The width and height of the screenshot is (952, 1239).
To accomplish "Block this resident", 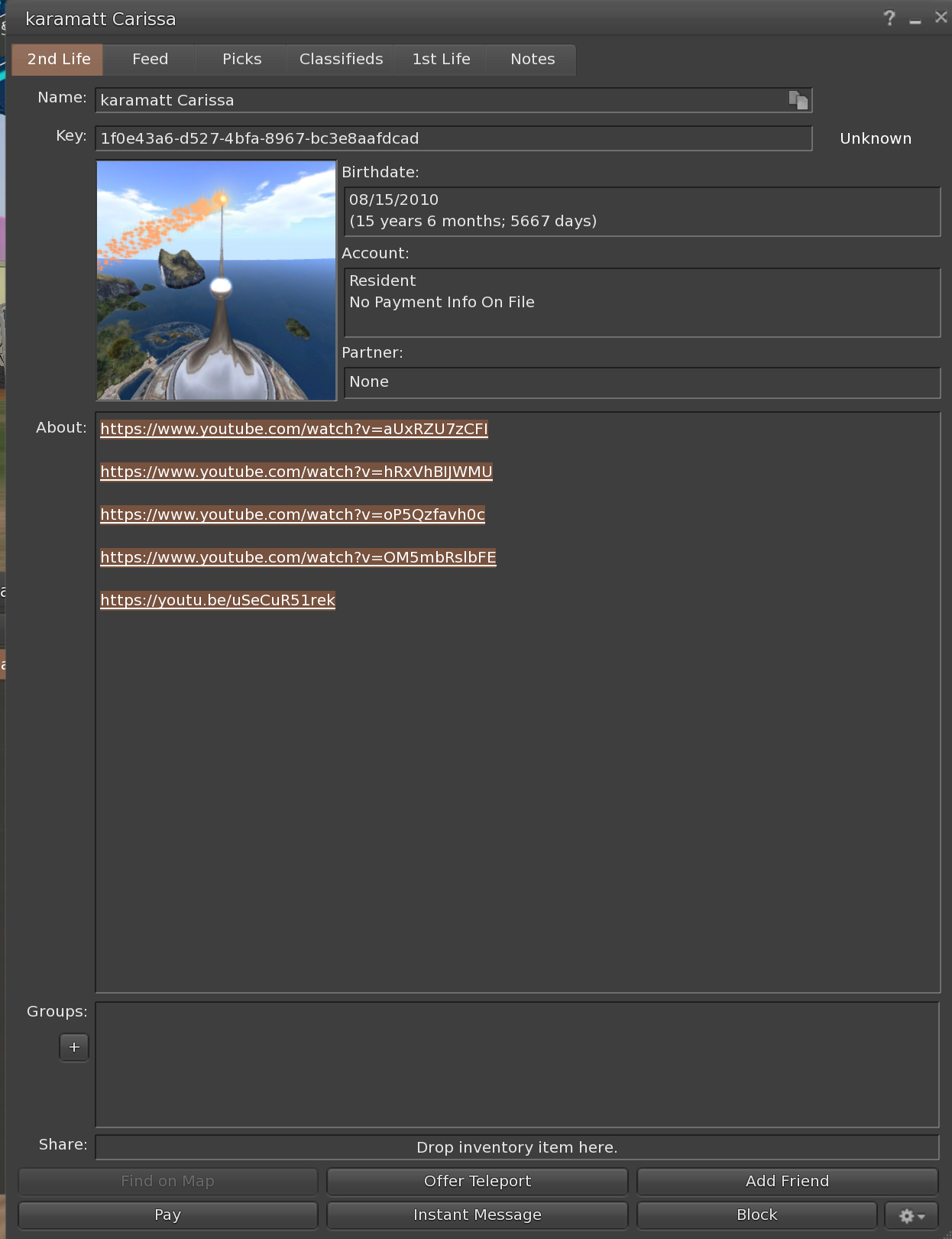I will [x=756, y=1215].
